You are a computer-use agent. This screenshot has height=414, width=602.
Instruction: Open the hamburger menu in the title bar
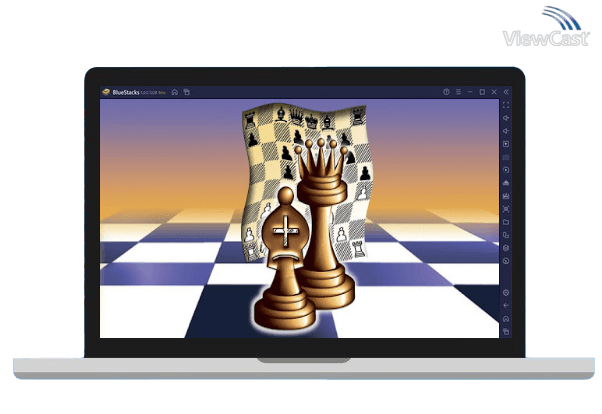(x=458, y=92)
